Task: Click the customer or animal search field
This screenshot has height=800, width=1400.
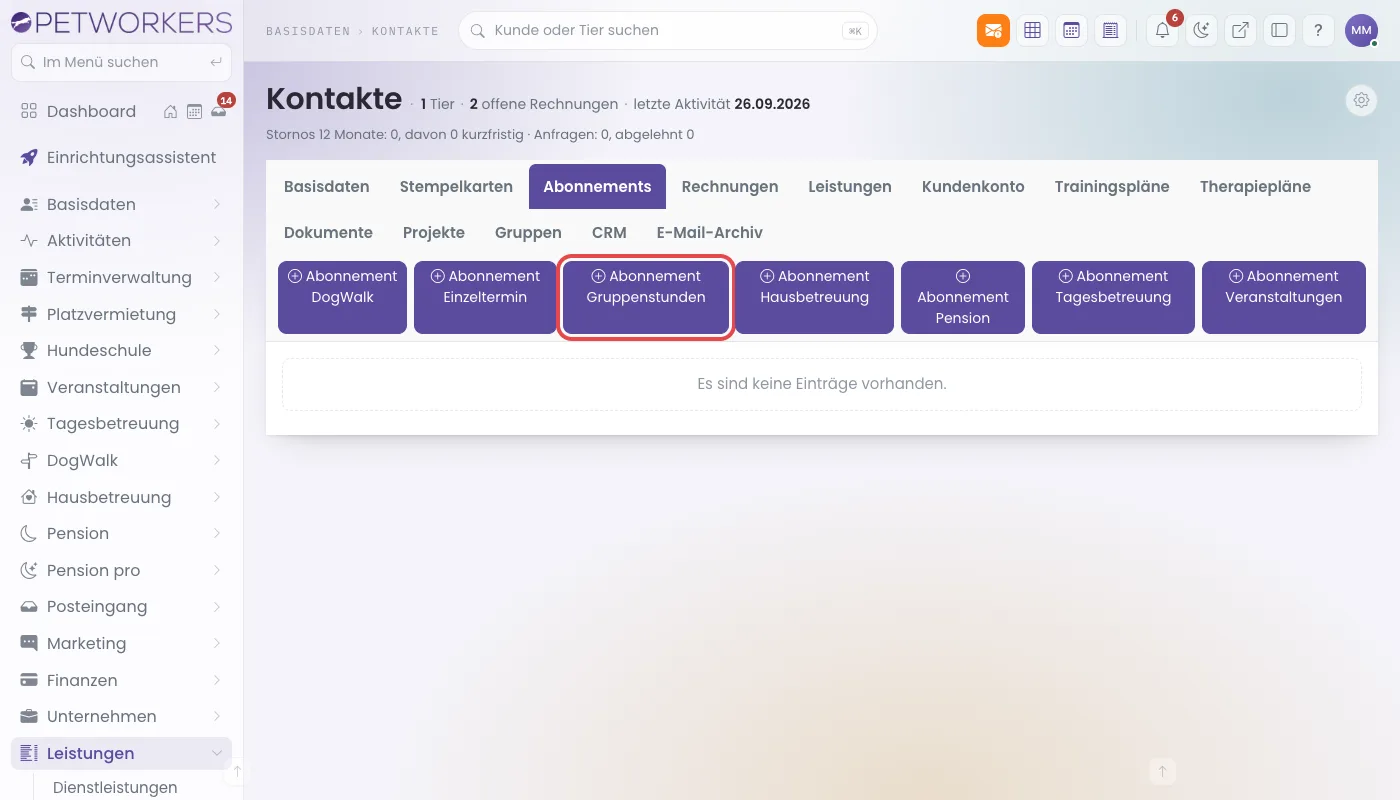Action: coord(667,30)
